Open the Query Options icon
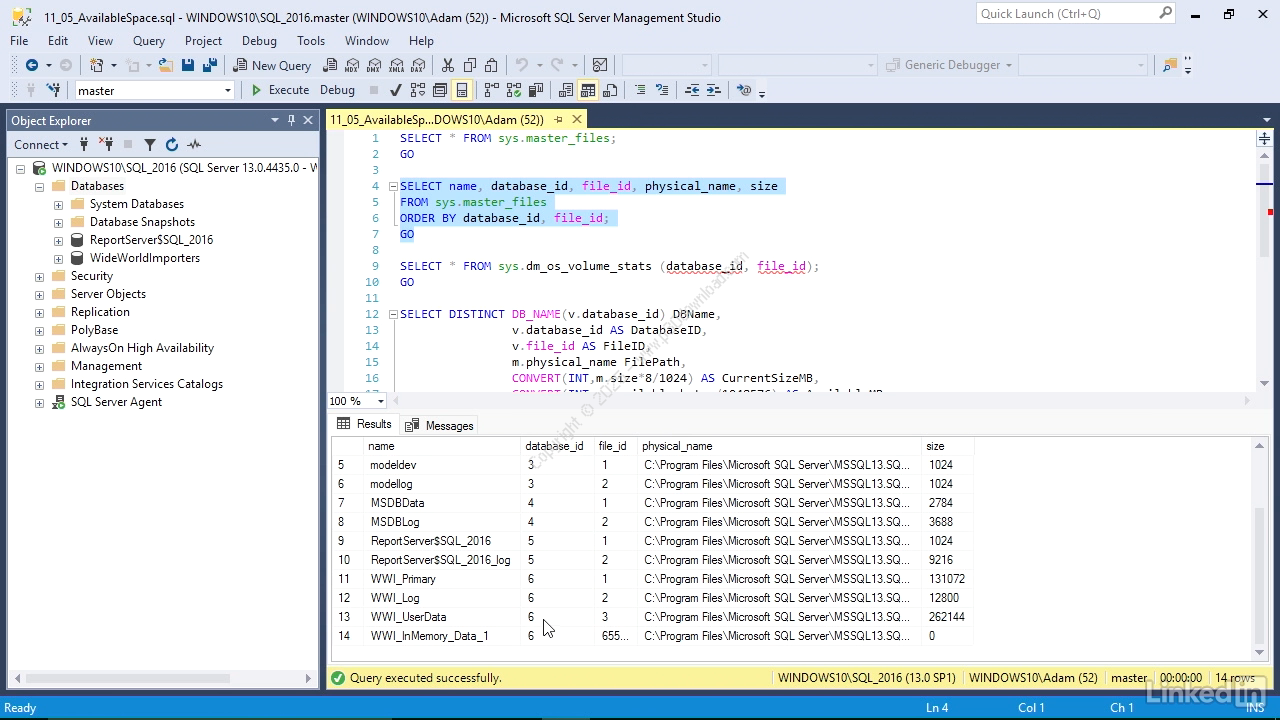The width and height of the screenshot is (1280, 720). point(440,90)
